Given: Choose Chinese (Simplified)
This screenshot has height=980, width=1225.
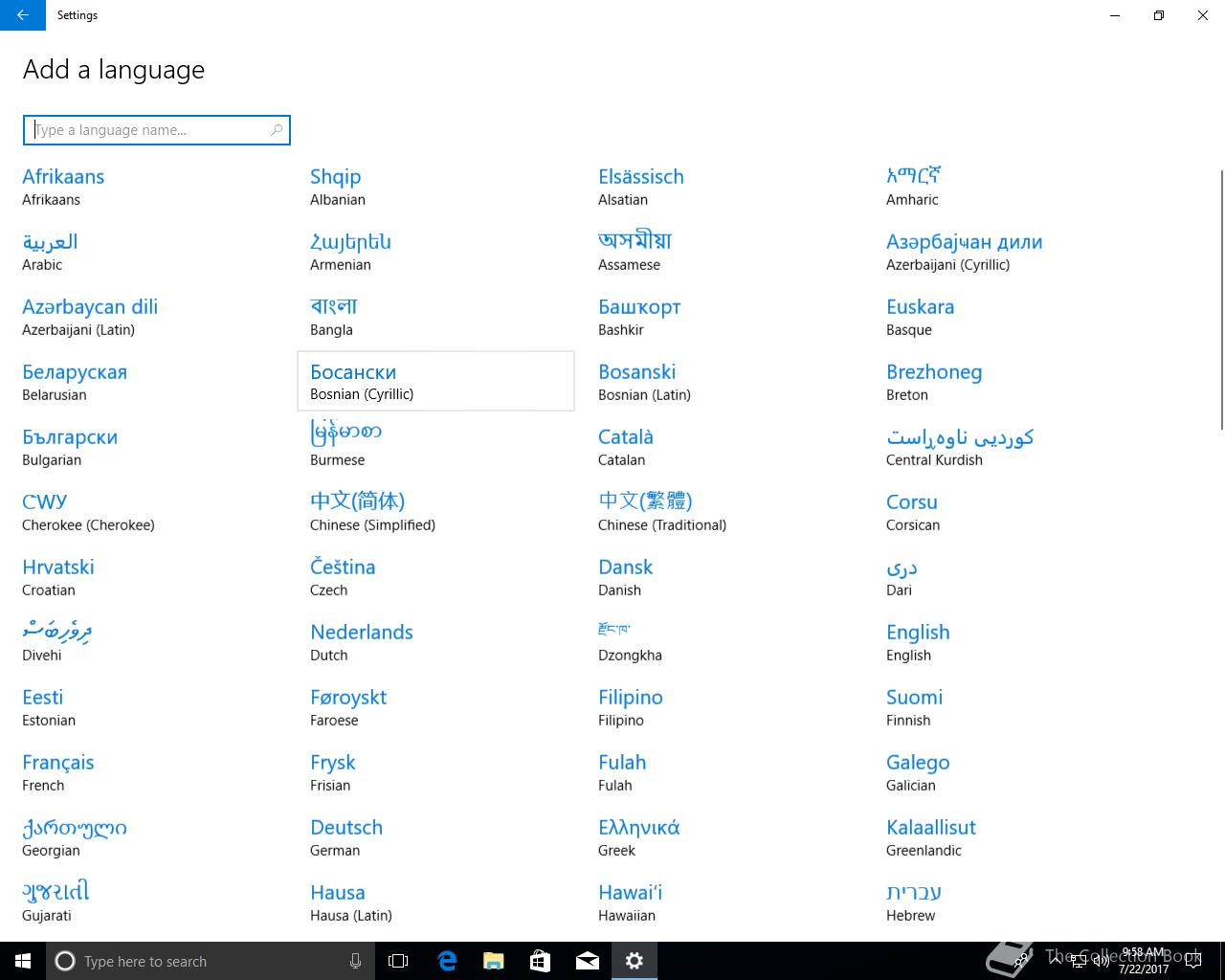Looking at the screenshot, I should point(435,511).
